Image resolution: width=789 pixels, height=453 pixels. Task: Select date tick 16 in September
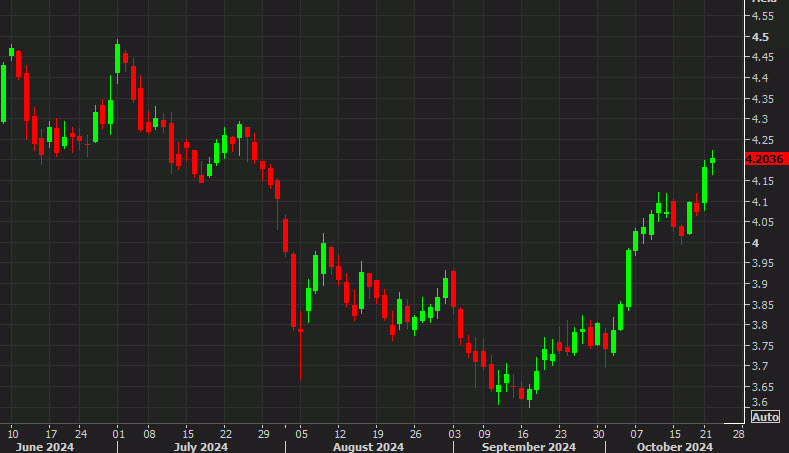pyautogui.click(x=523, y=434)
